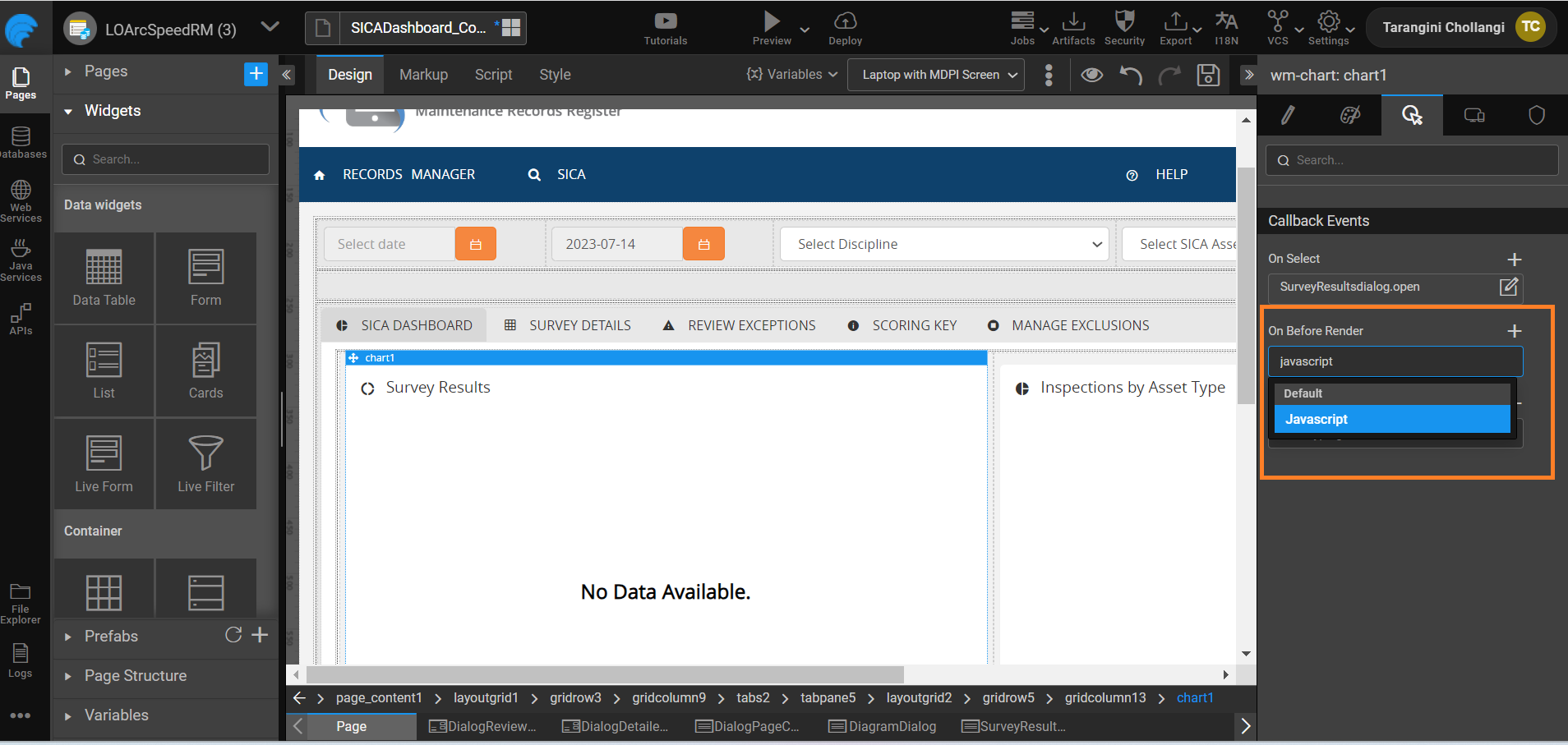
Task: Expand the Page Structure section
Action: 136,676
